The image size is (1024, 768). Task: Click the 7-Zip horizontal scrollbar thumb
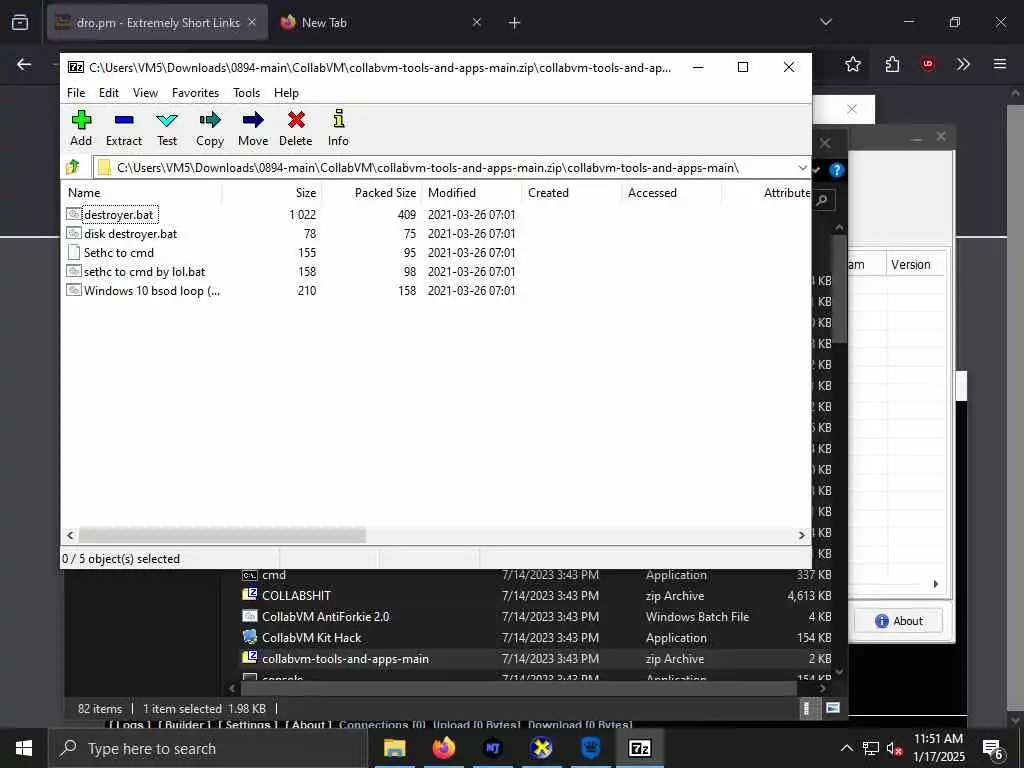click(222, 535)
